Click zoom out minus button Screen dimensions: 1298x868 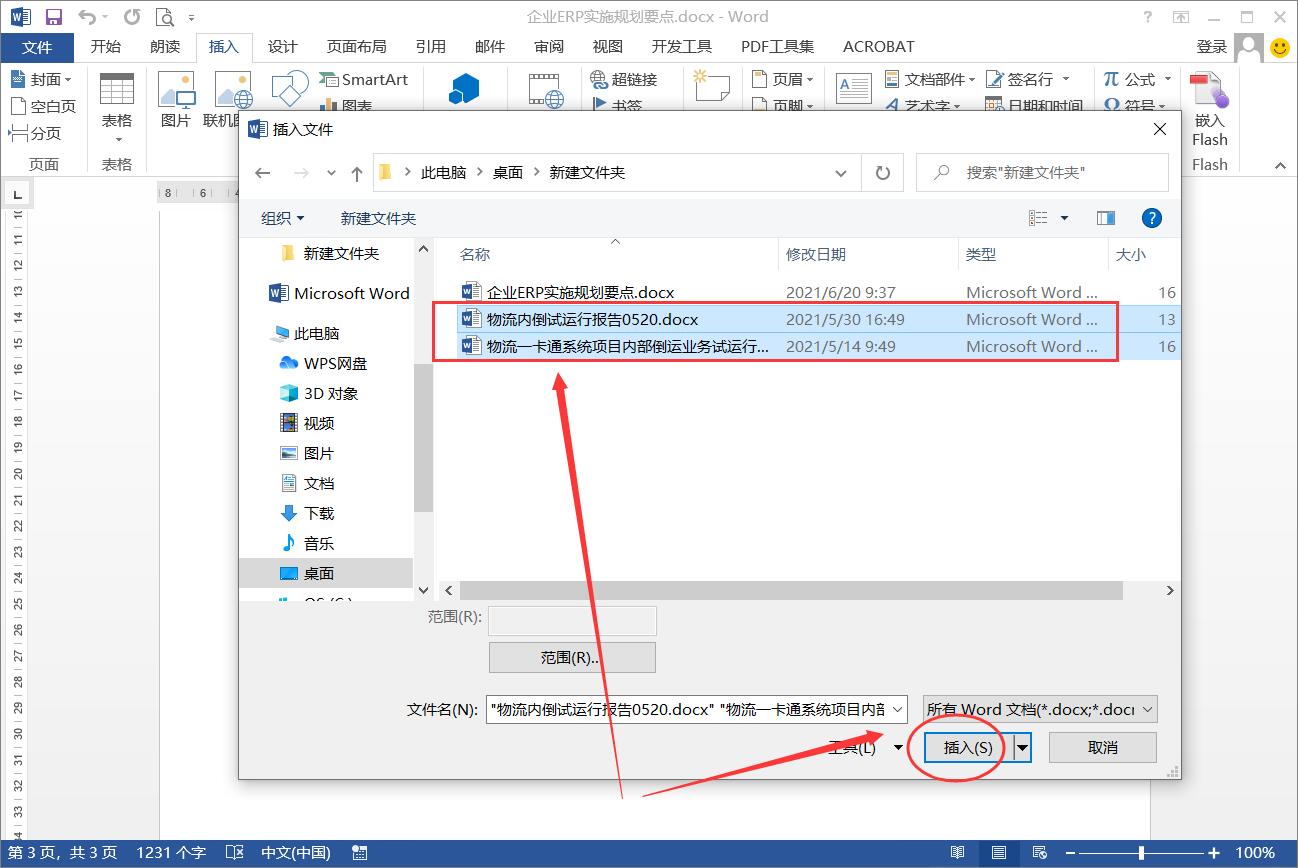click(1070, 853)
